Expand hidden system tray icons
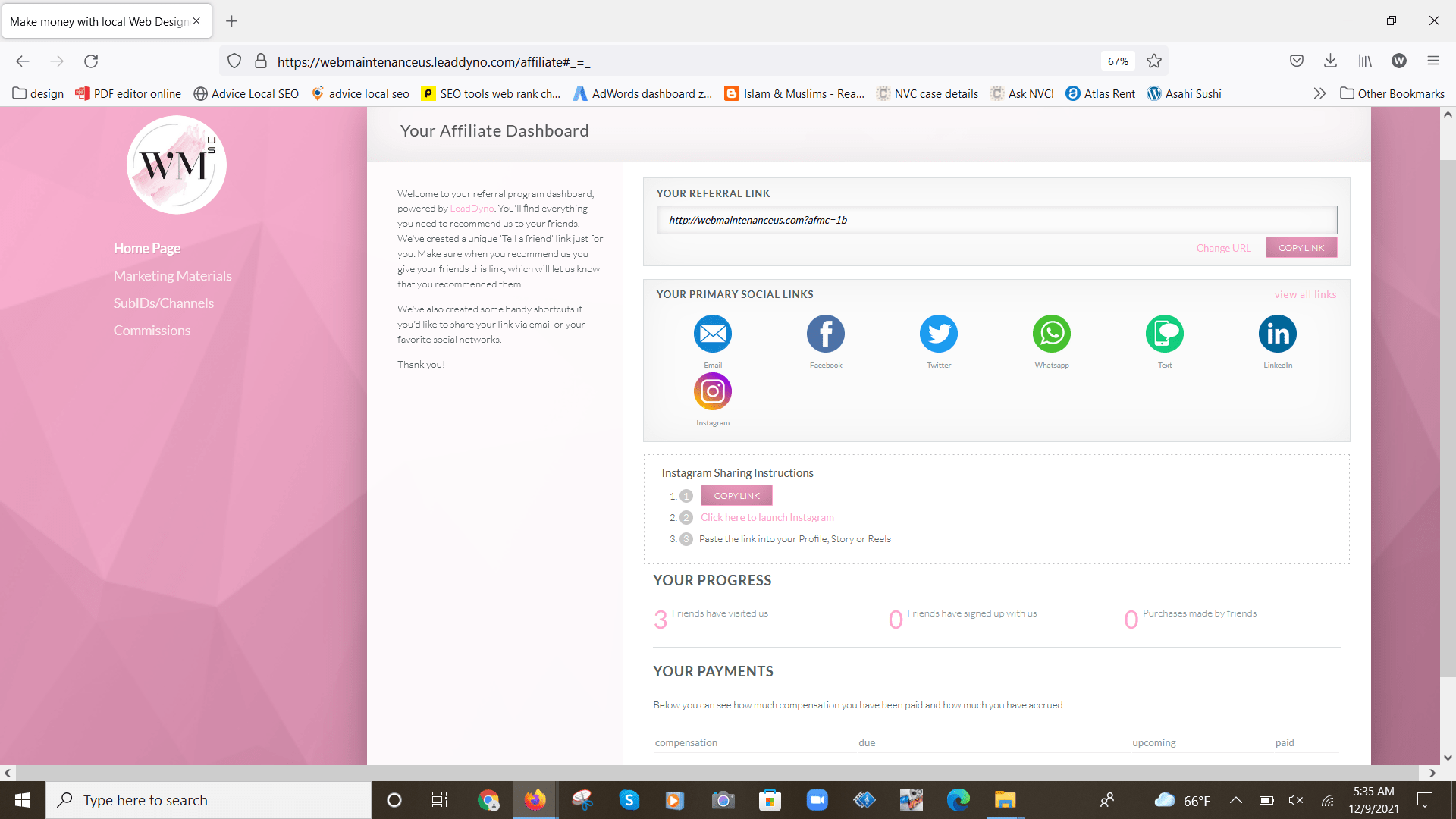Image resolution: width=1456 pixels, height=819 pixels. (x=1236, y=800)
